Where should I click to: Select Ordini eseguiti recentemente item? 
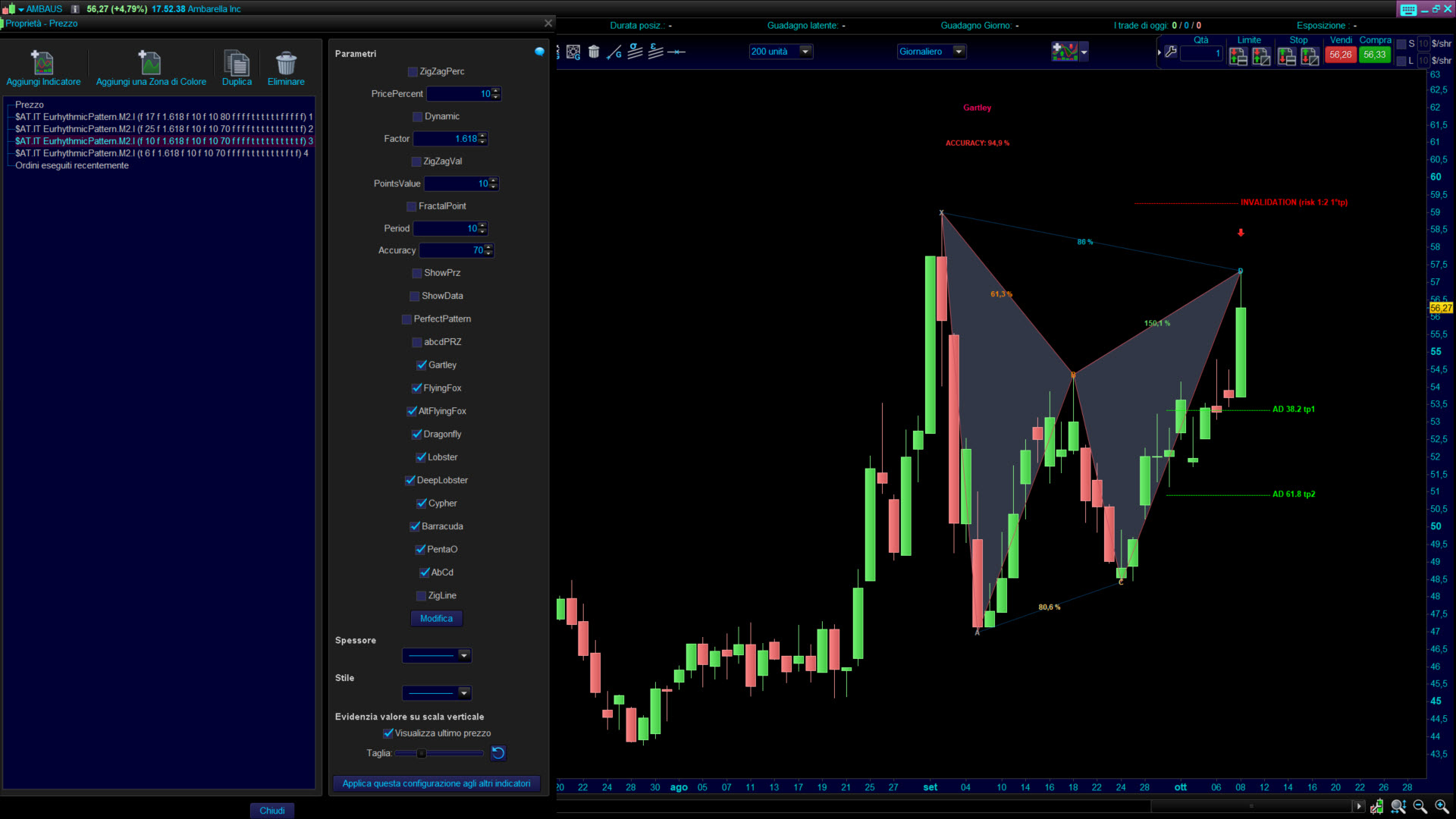tap(72, 165)
